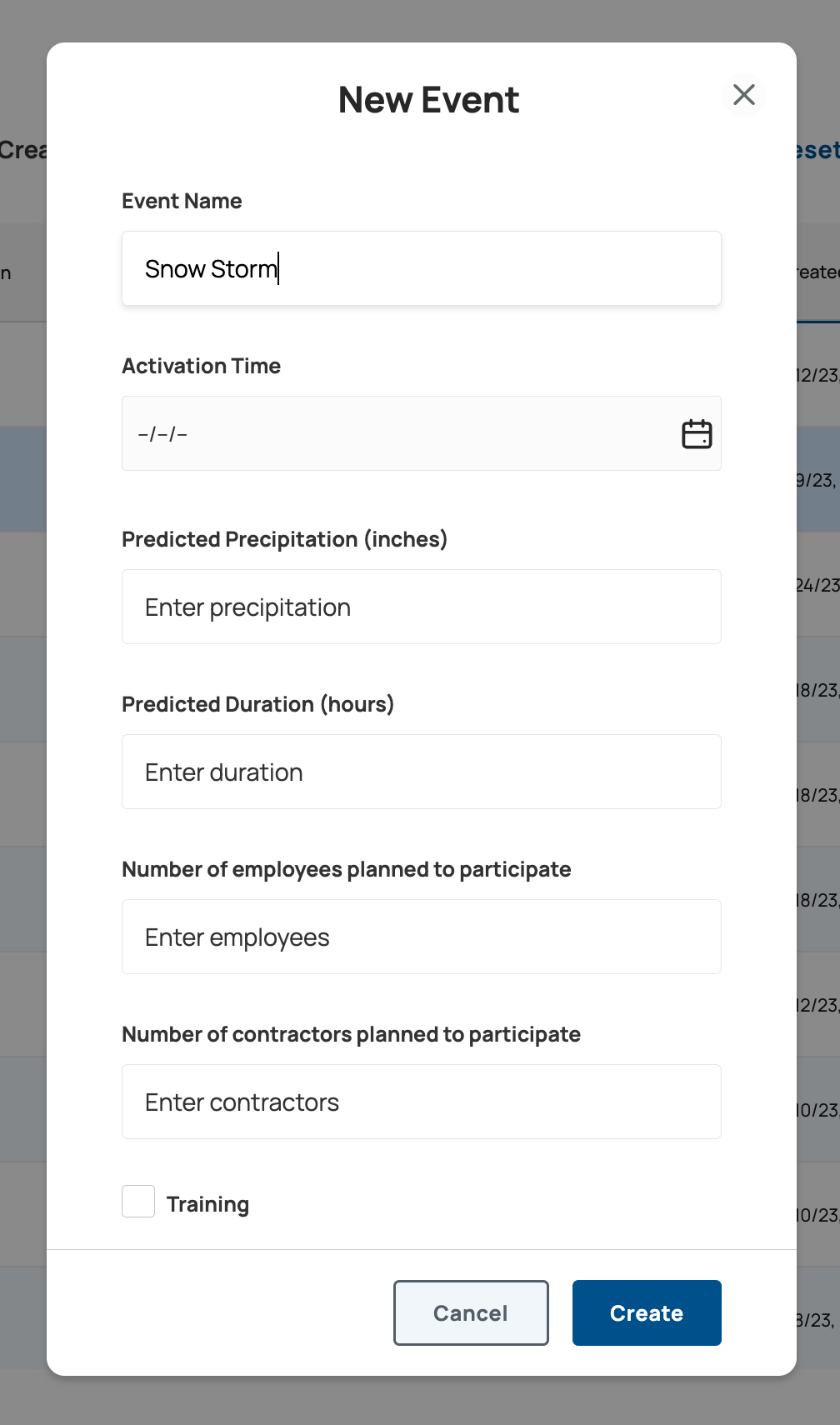Click the employees planned to participate label
This screenshot has width=840, height=1425.
click(346, 869)
